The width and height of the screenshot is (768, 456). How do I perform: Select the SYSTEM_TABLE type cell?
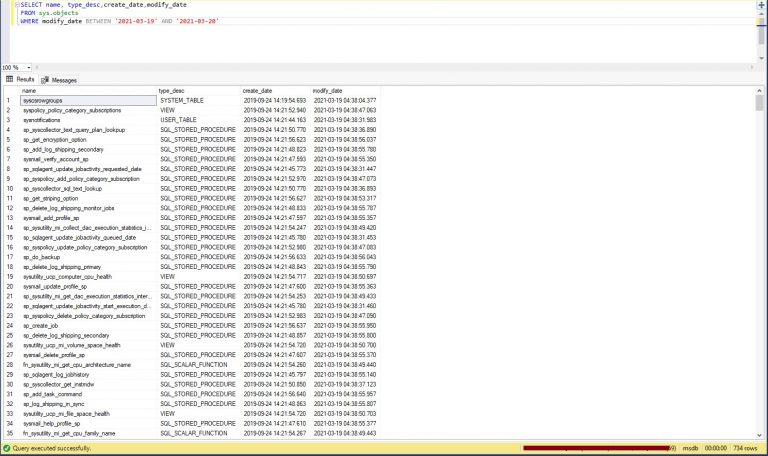click(199, 100)
